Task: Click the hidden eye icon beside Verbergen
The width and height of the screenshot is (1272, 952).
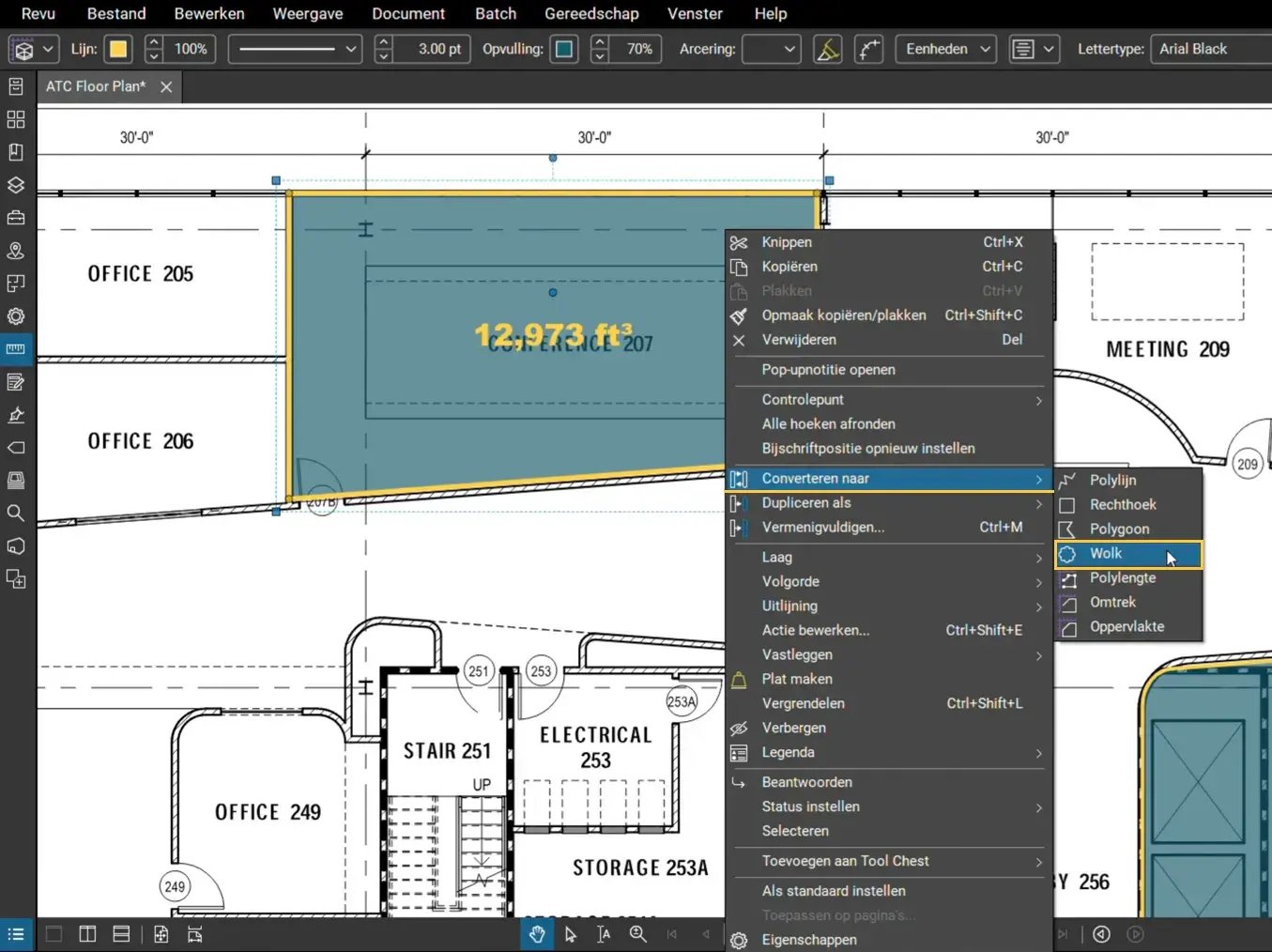Action: pyautogui.click(x=739, y=728)
